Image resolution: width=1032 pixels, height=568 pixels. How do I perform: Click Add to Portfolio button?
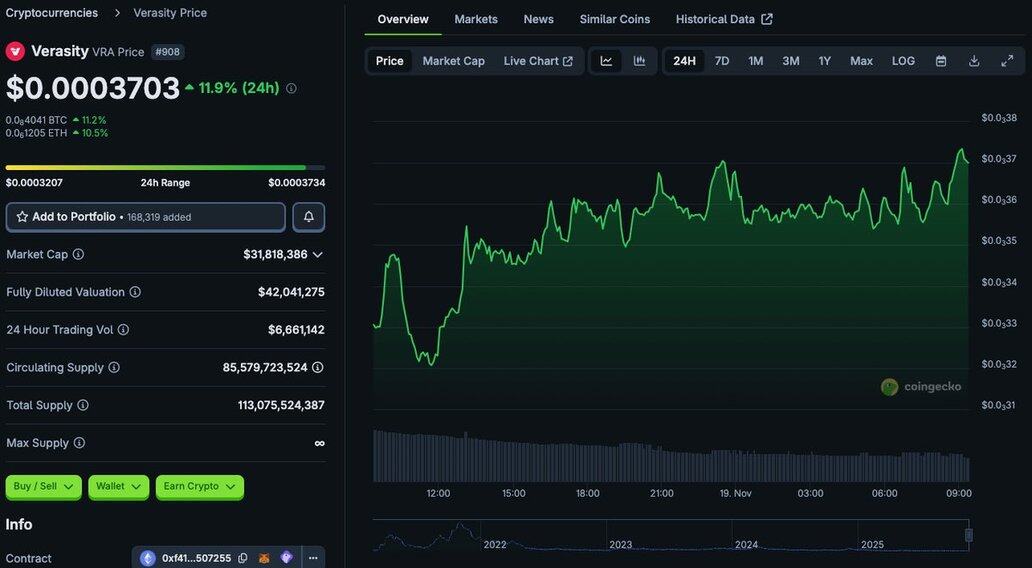pos(146,217)
